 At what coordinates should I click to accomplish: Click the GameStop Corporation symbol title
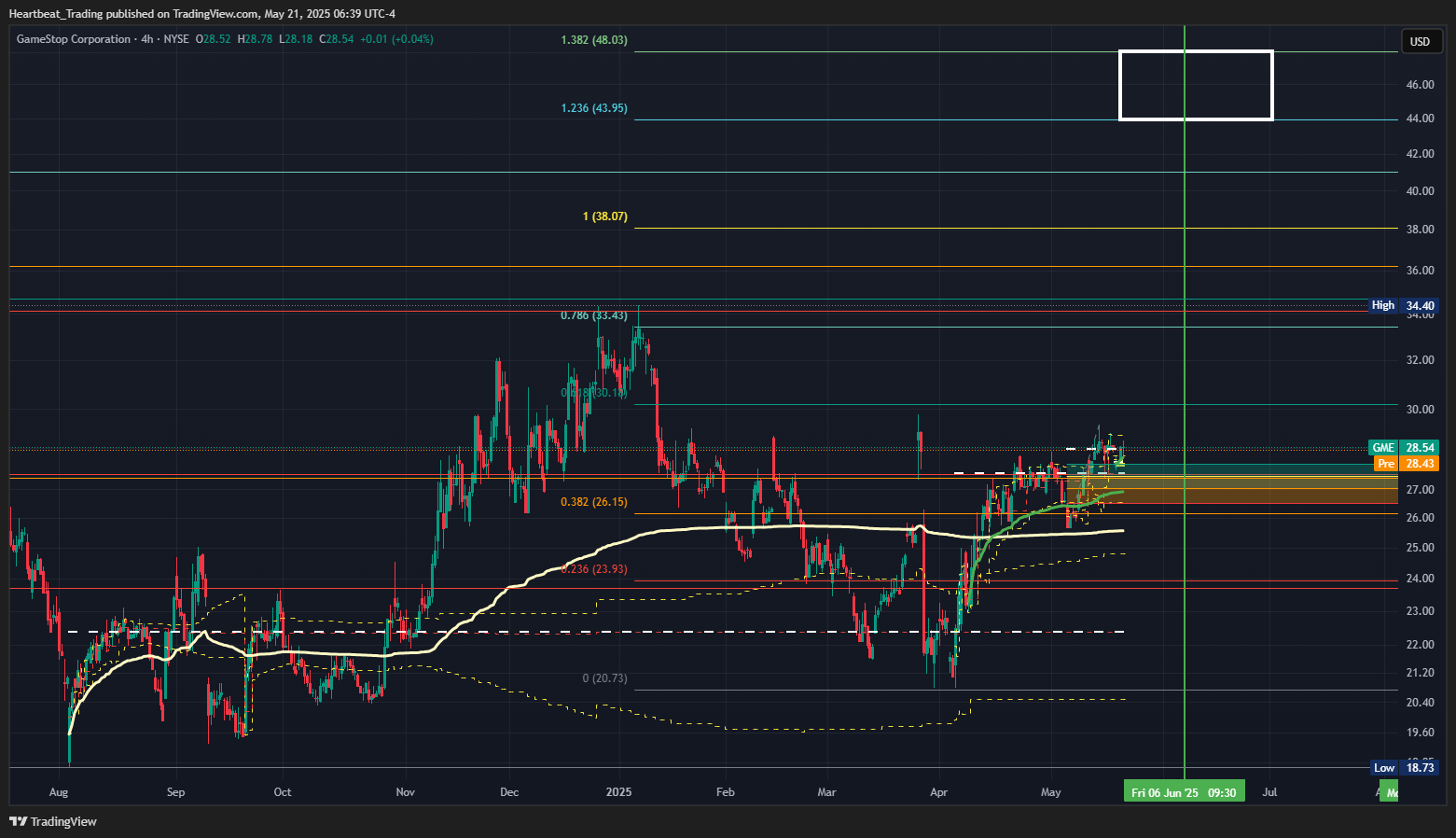(x=74, y=39)
